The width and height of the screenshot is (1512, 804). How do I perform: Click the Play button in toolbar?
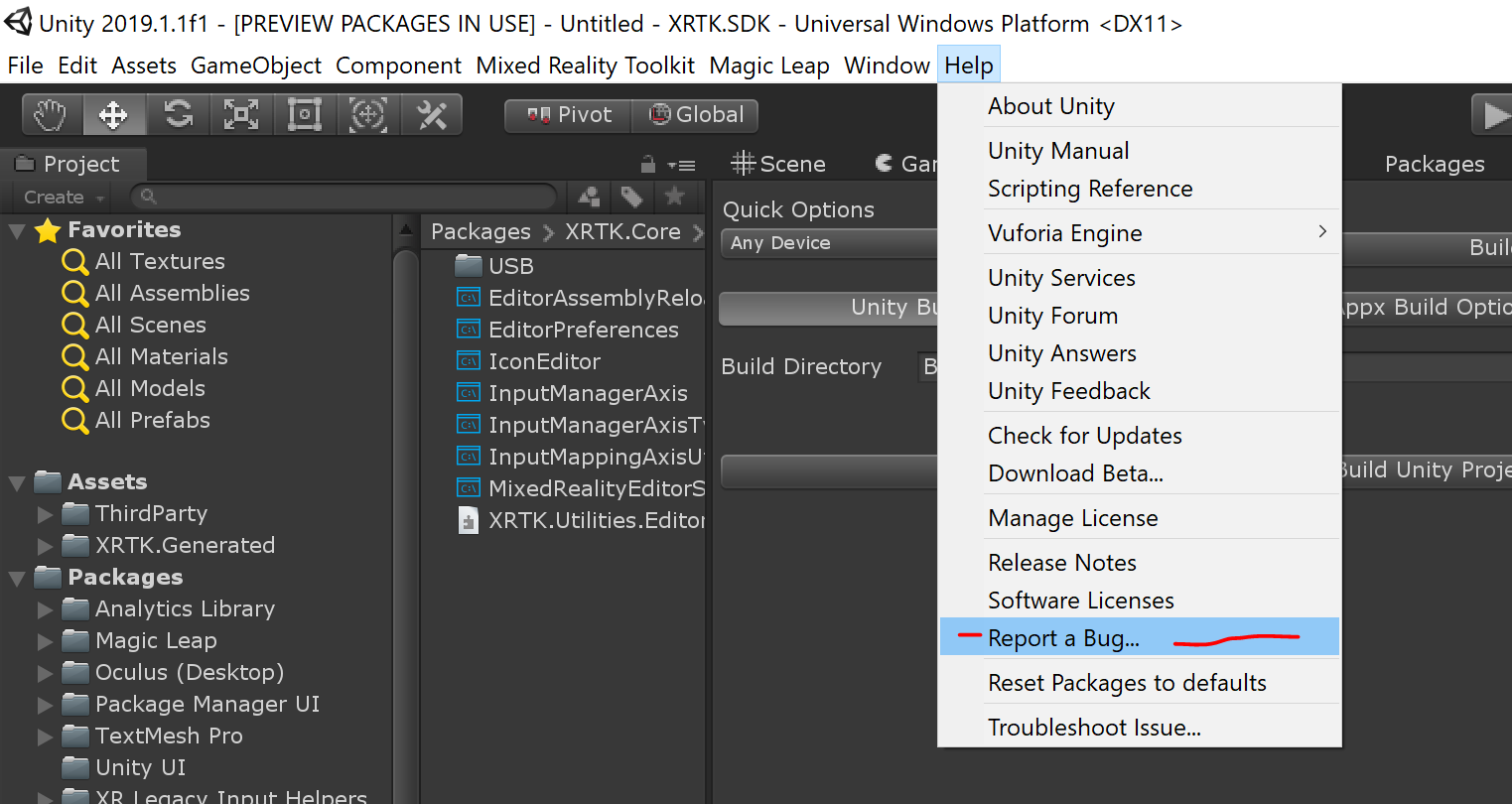point(1492,115)
